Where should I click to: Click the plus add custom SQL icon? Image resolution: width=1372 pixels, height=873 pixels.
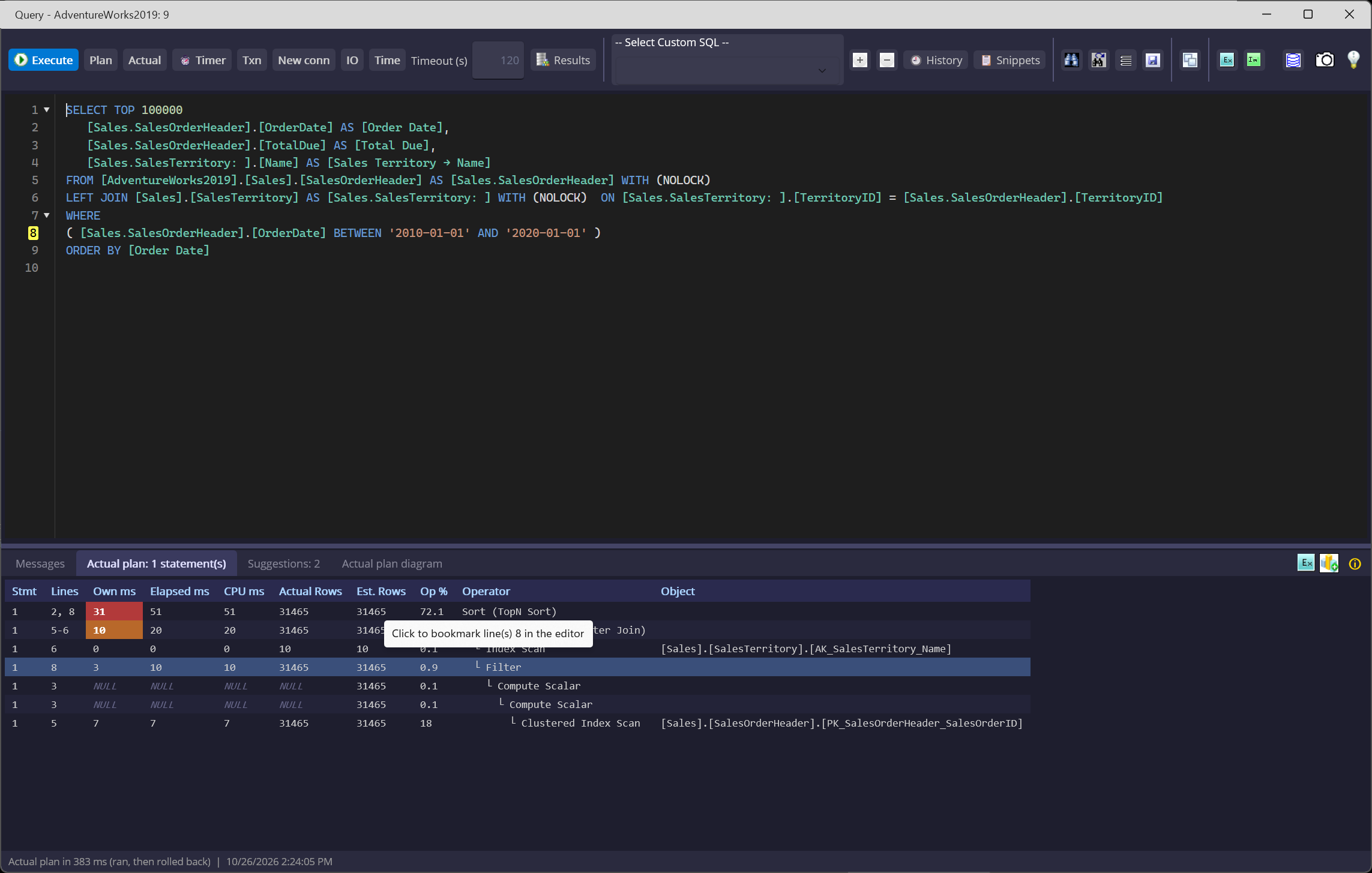pos(860,60)
